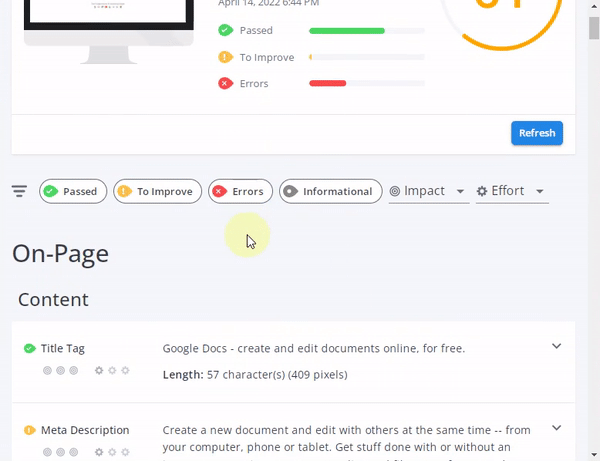
Task: Click the To Improve progress bar
Action: tap(367, 57)
